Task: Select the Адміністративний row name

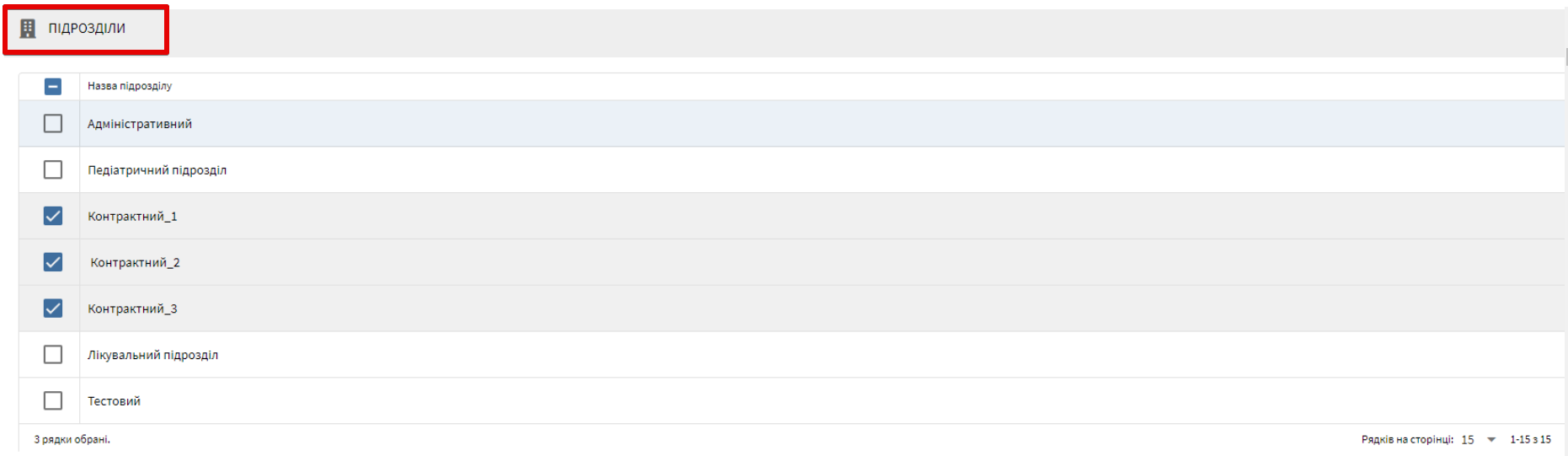Action: tap(140, 124)
